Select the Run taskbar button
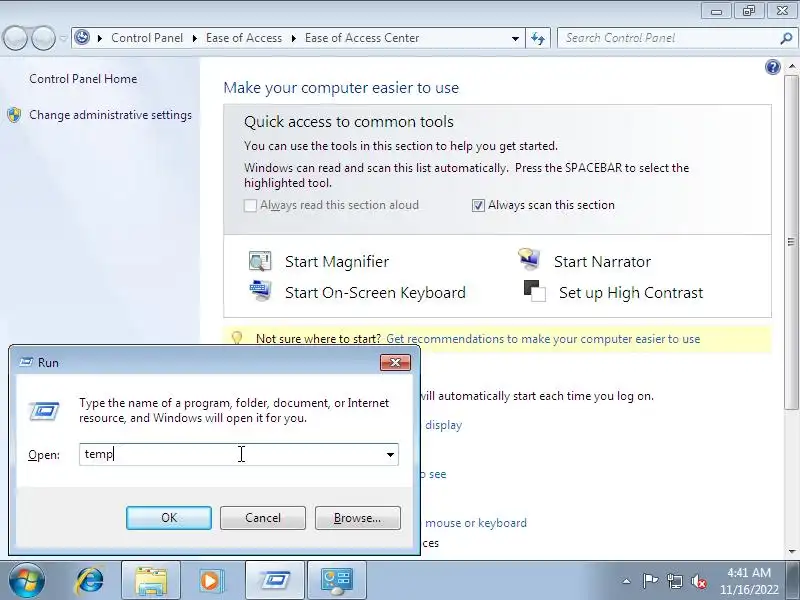This screenshot has height=600, width=800. point(275,581)
